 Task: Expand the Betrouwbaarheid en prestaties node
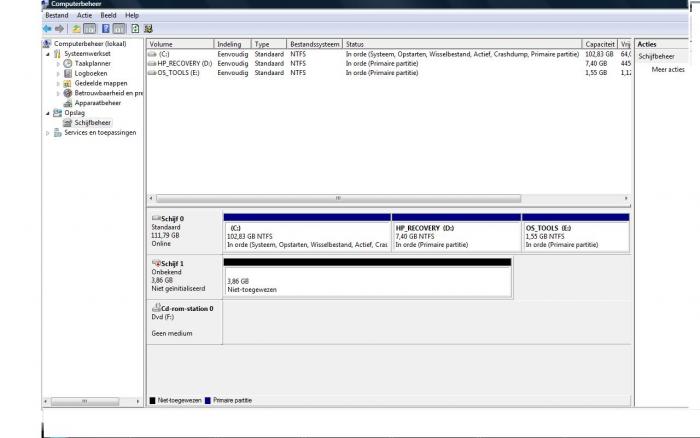[x=58, y=93]
